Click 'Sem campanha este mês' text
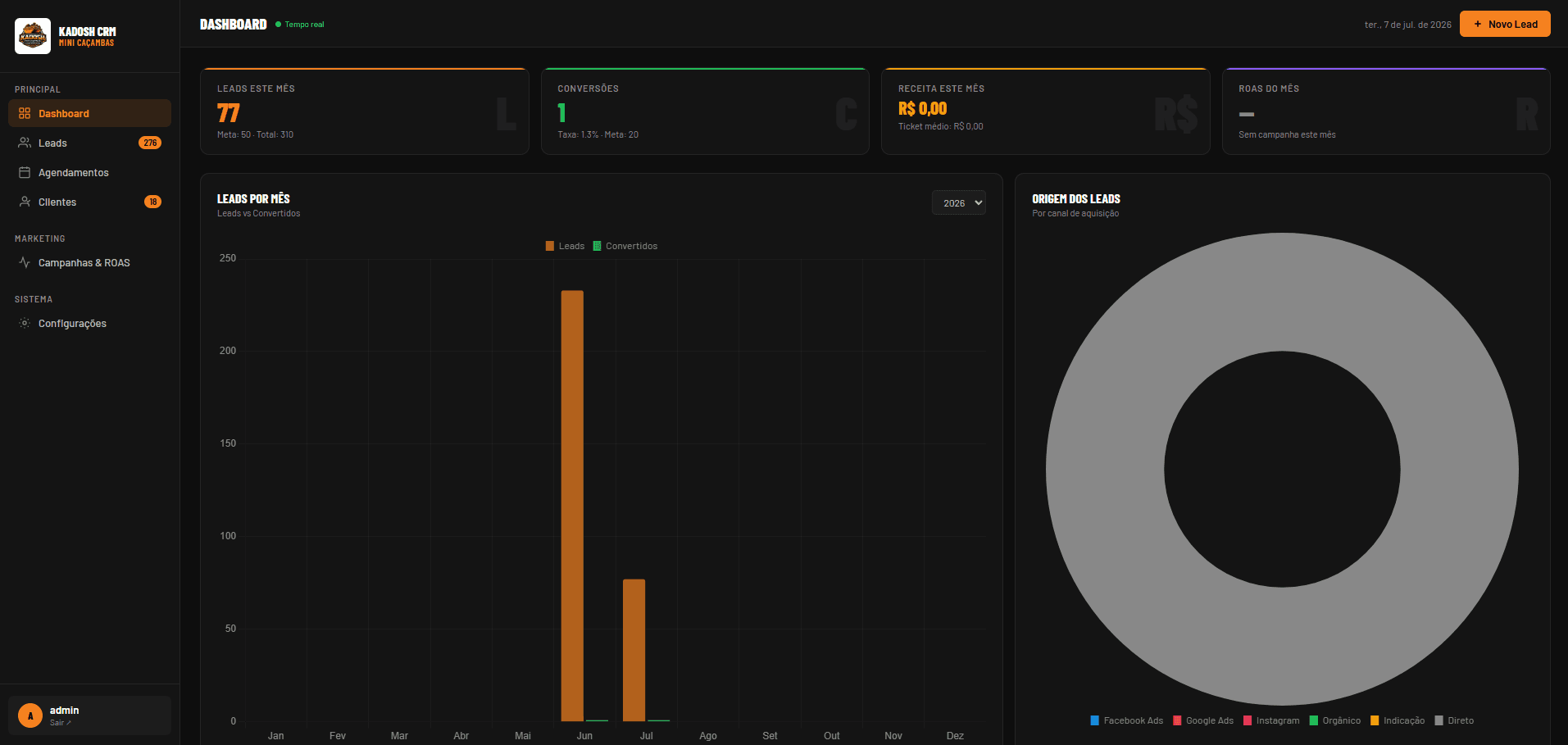This screenshot has width=1568, height=745. [1287, 134]
